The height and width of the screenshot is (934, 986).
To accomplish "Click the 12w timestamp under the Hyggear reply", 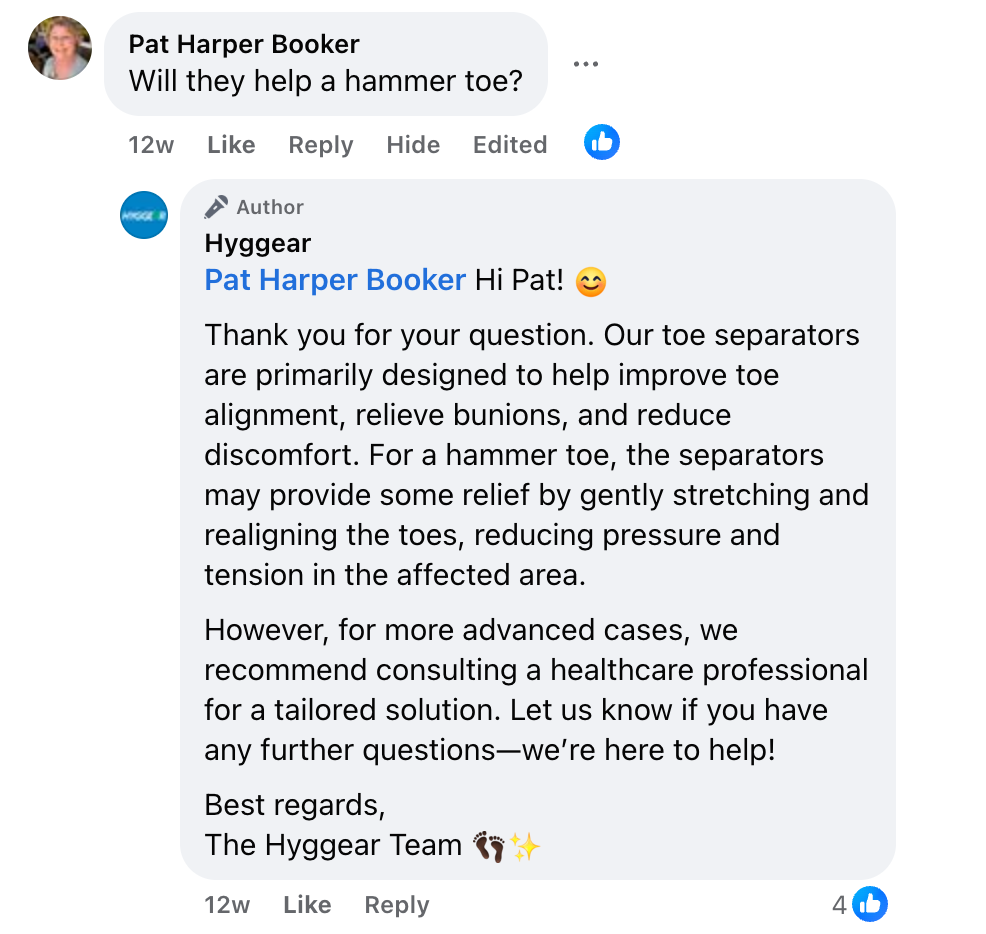I will point(227,905).
